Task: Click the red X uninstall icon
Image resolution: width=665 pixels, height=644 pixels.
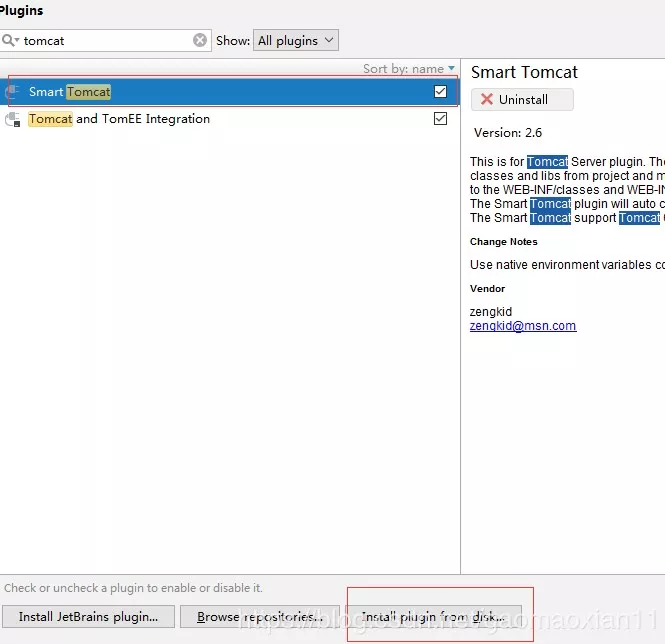Action: pyautogui.click(x=486, y=99)
